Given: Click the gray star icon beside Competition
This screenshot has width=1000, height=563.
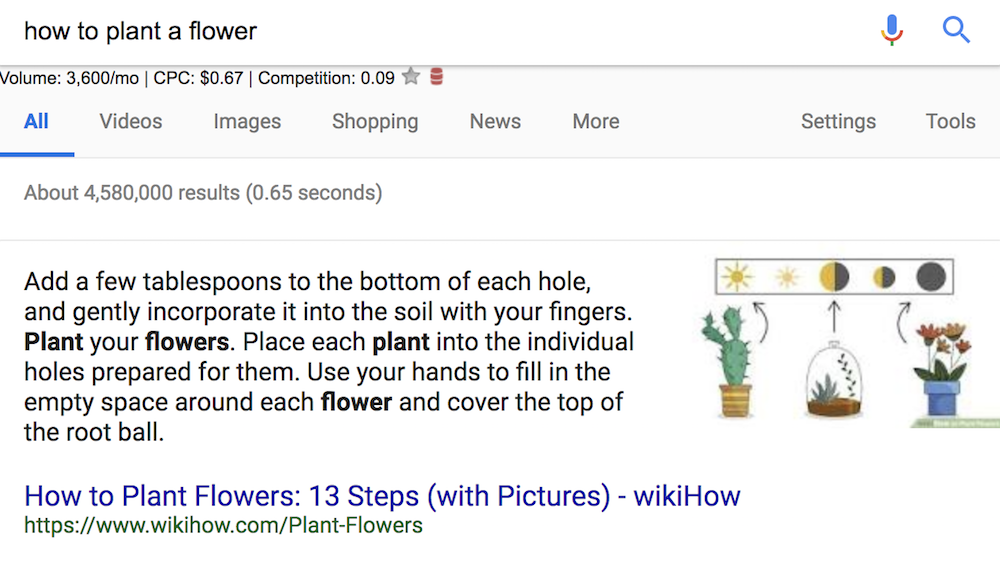Looking at the screenshot, I should [x=410, y=77].
